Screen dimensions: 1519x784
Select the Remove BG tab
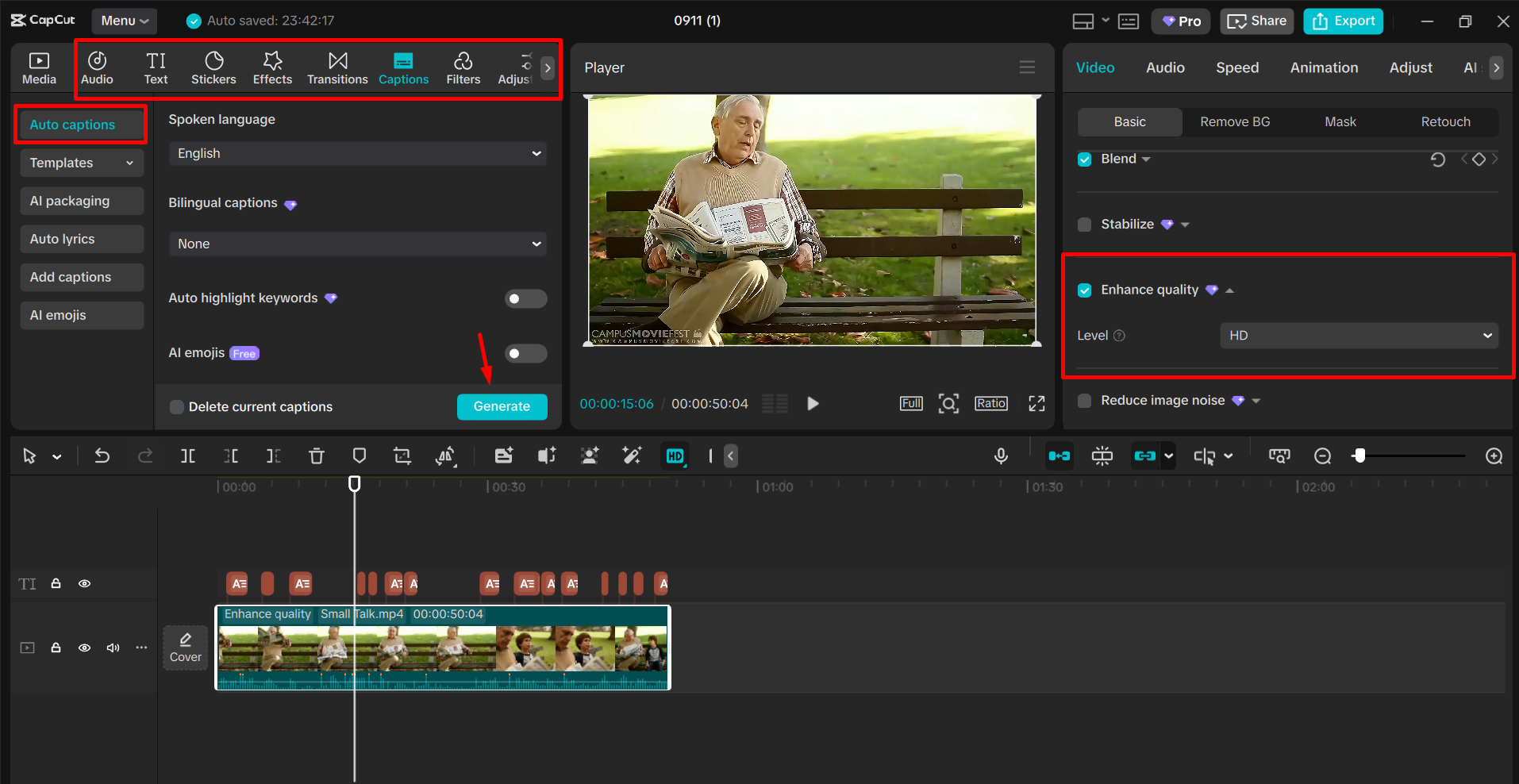pos(1234,122)
